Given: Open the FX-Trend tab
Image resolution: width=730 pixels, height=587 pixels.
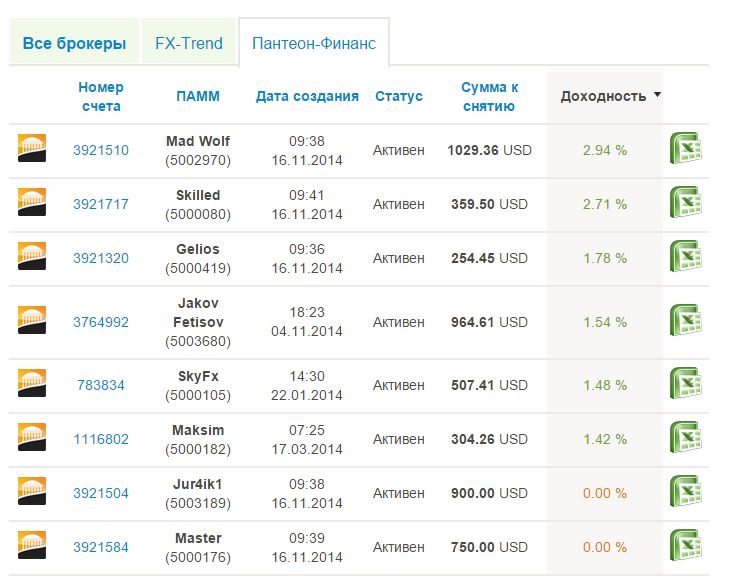Looking at the screenshot, I should tap(189, 43).
